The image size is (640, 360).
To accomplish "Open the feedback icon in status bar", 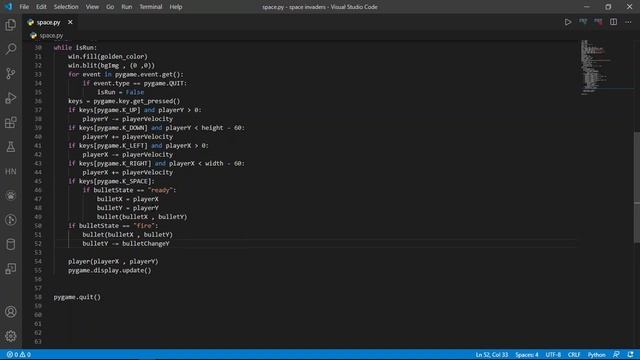I will coord(616,354).
